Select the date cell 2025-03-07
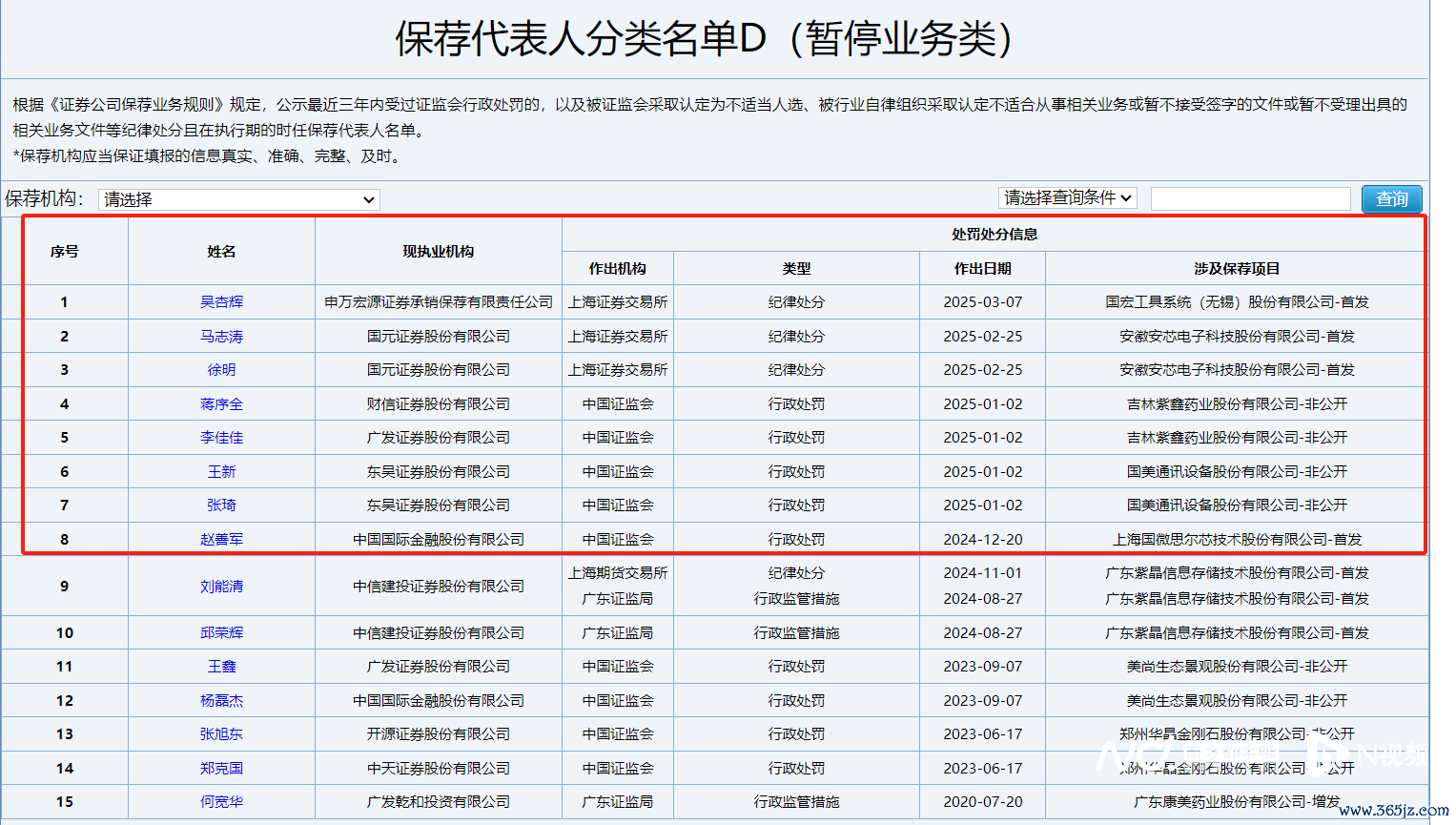The image size is (1456, 825). coord(983,301)
